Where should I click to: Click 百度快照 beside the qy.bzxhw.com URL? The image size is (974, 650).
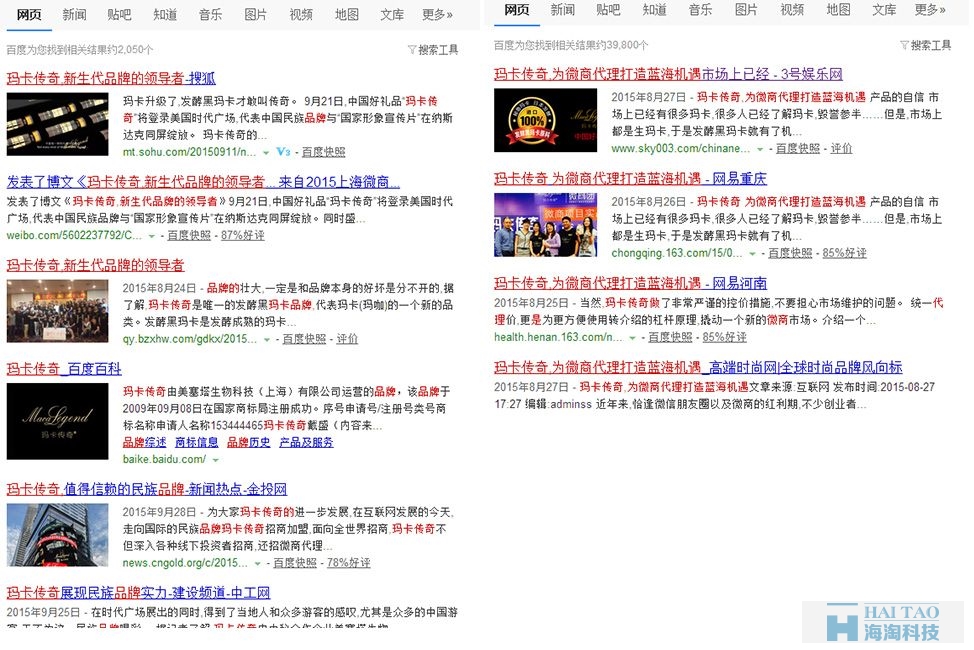coord(304,339)
